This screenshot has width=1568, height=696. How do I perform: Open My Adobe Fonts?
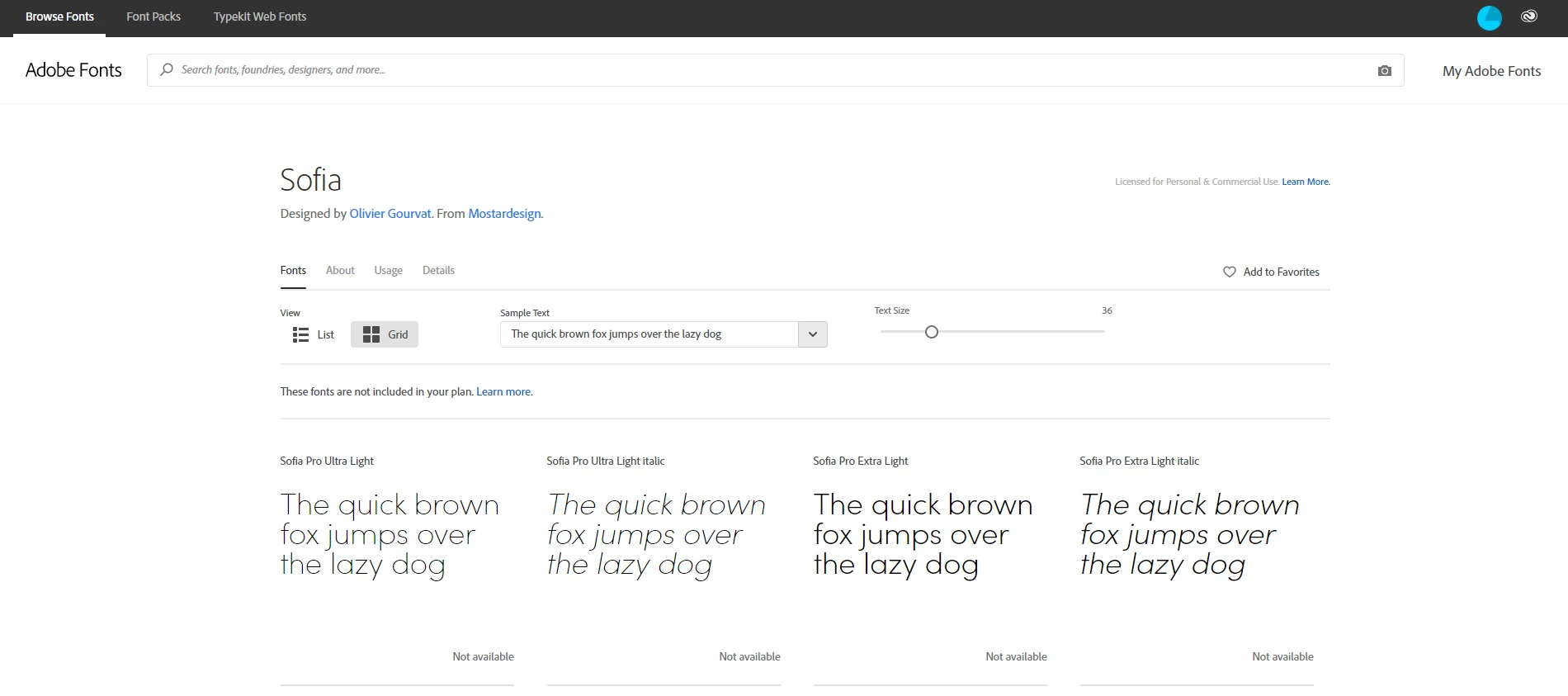tap(1491, 71)
